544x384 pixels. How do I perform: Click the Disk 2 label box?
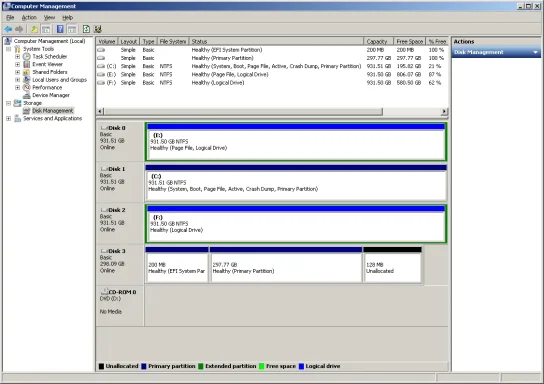(x=120, y=224)
